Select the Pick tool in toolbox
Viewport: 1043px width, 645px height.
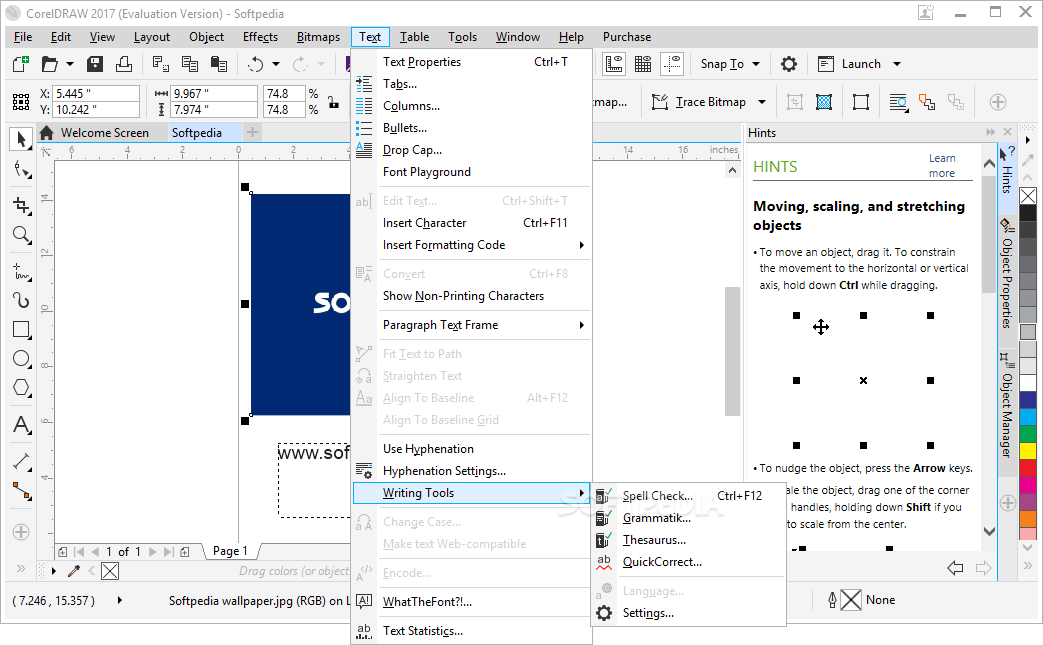(x=21, y=139)
